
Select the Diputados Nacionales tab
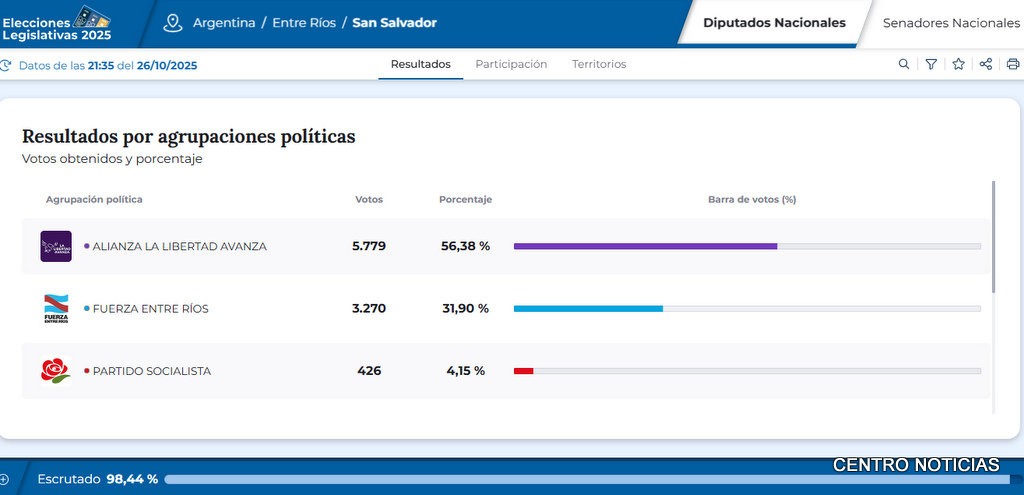tap(773, 23)
